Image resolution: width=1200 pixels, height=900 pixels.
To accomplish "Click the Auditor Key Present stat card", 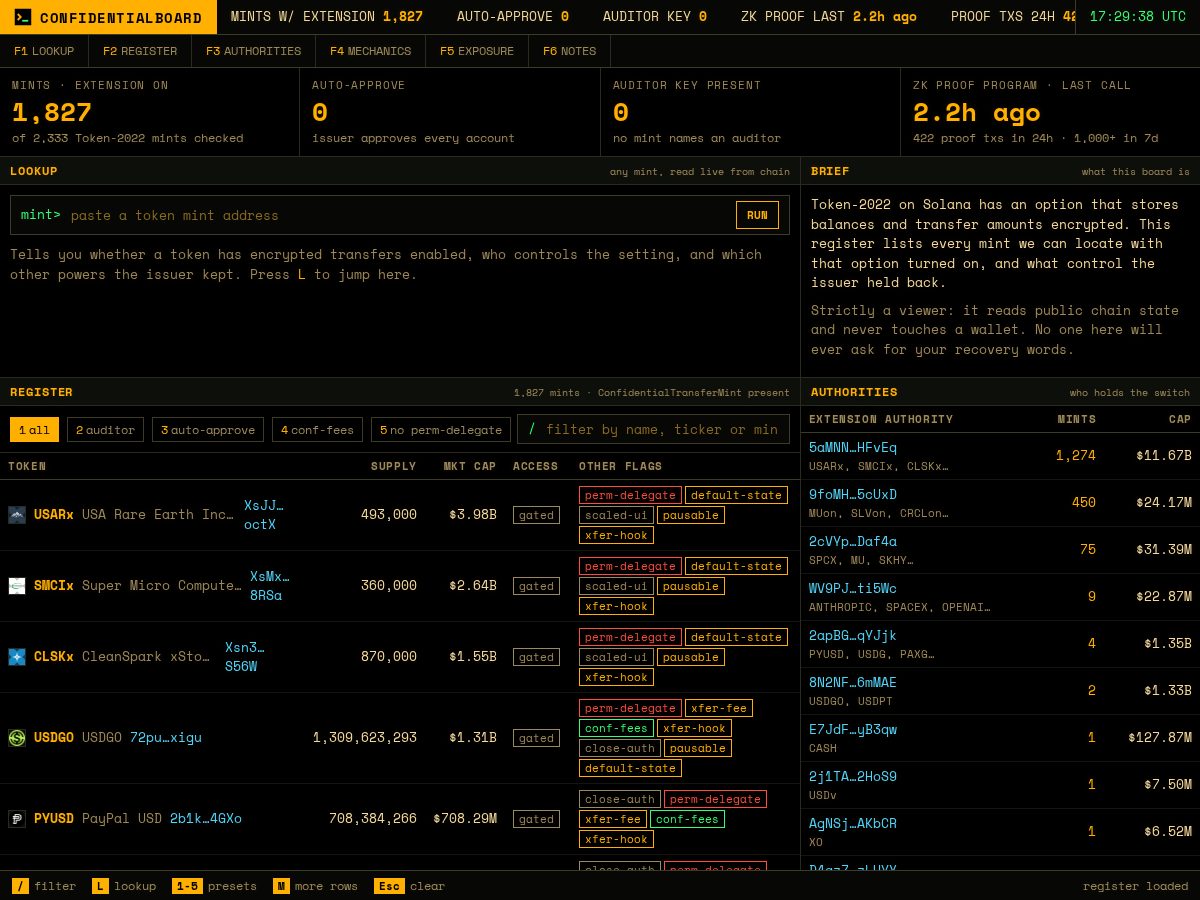I will (750, 112).
